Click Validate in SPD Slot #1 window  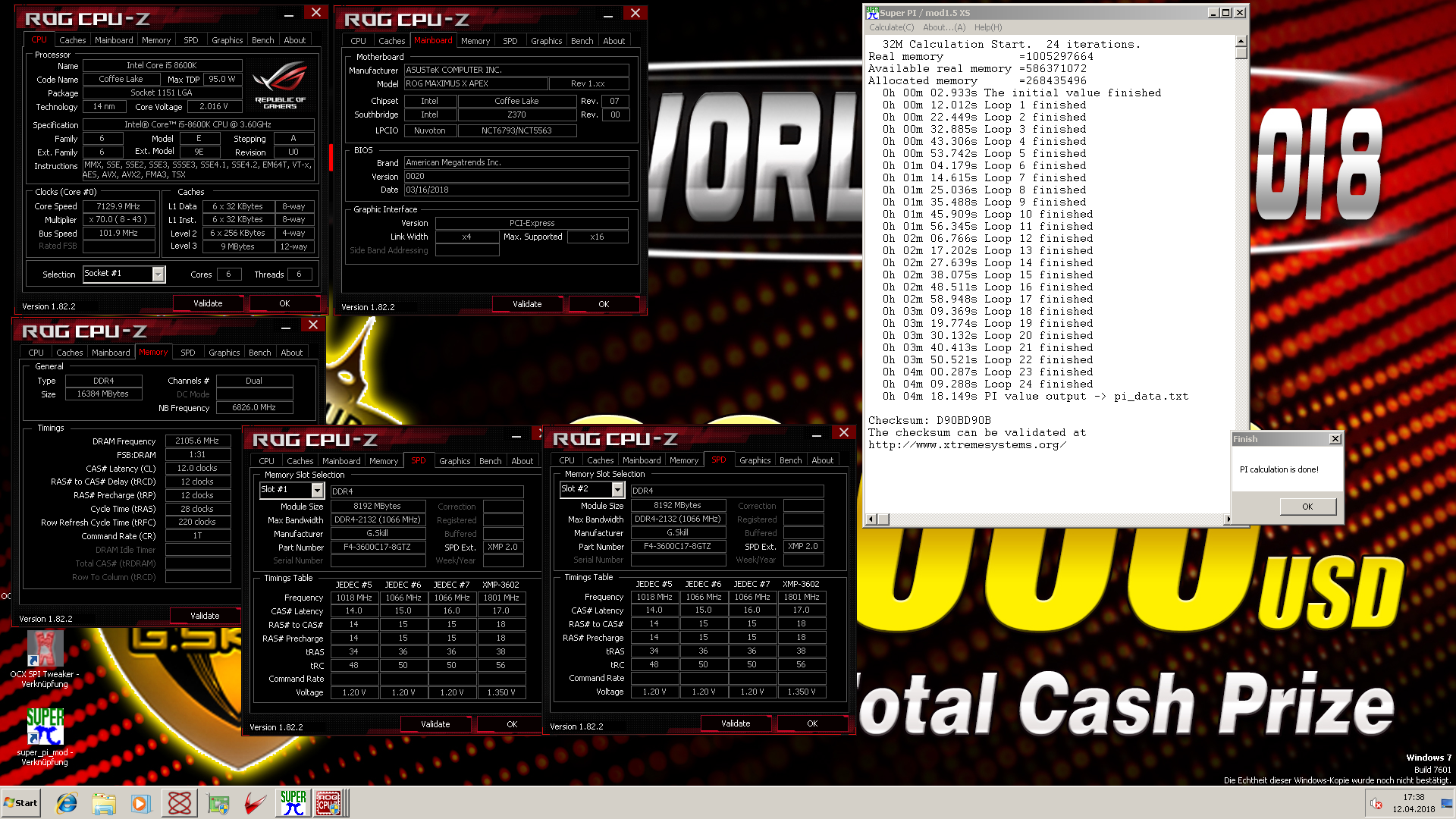point(435,724)
